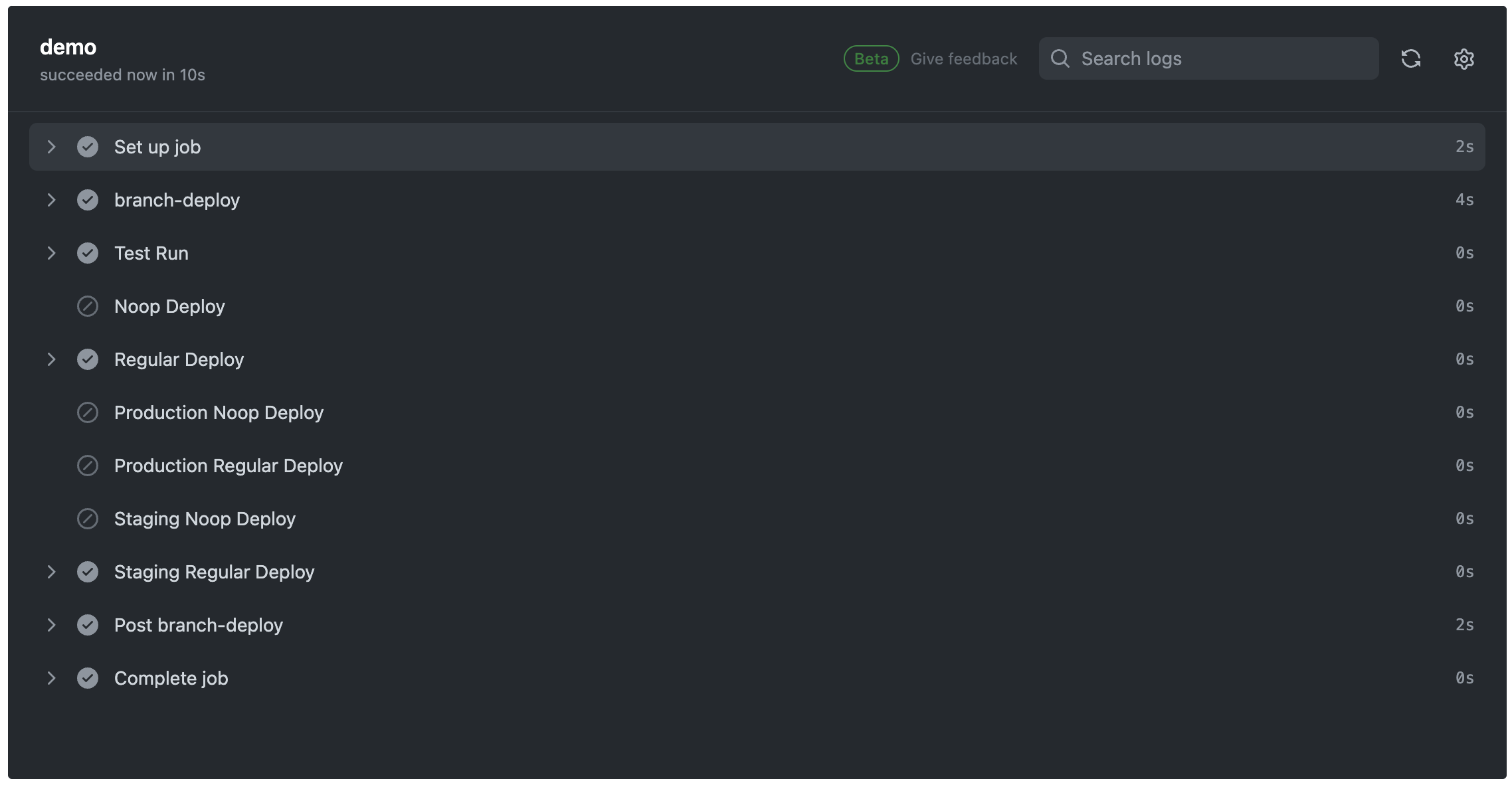Click the success checkmark beside Set up job
This screenshot has width=1512, height=785.
[88, 146]
